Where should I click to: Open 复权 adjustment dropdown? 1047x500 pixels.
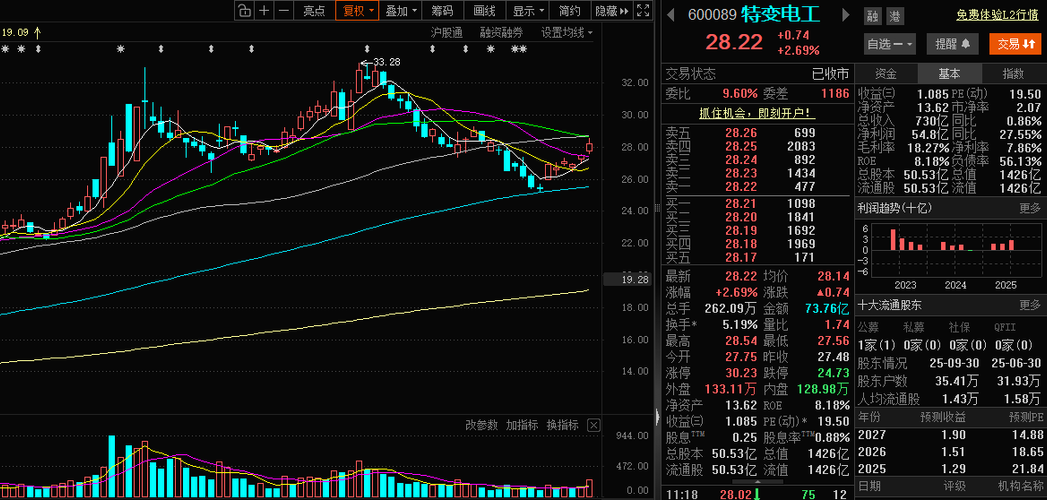pos(357,10)
